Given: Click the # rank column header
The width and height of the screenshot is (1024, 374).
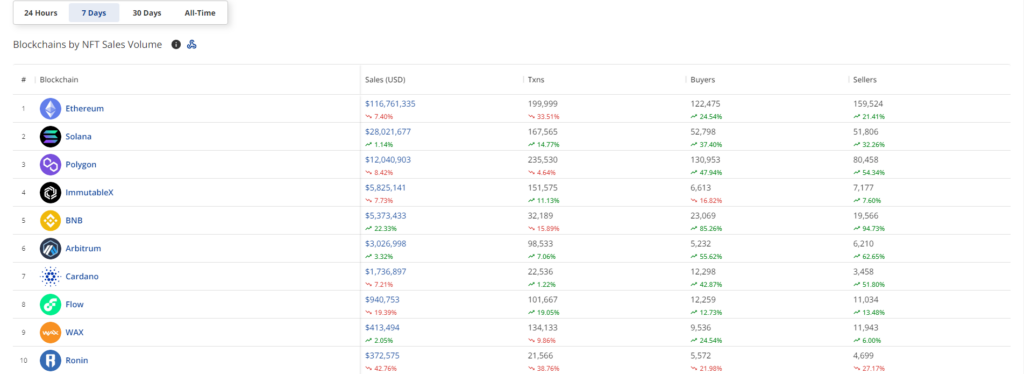Looking at the screenshot, I should click(24, 80).
